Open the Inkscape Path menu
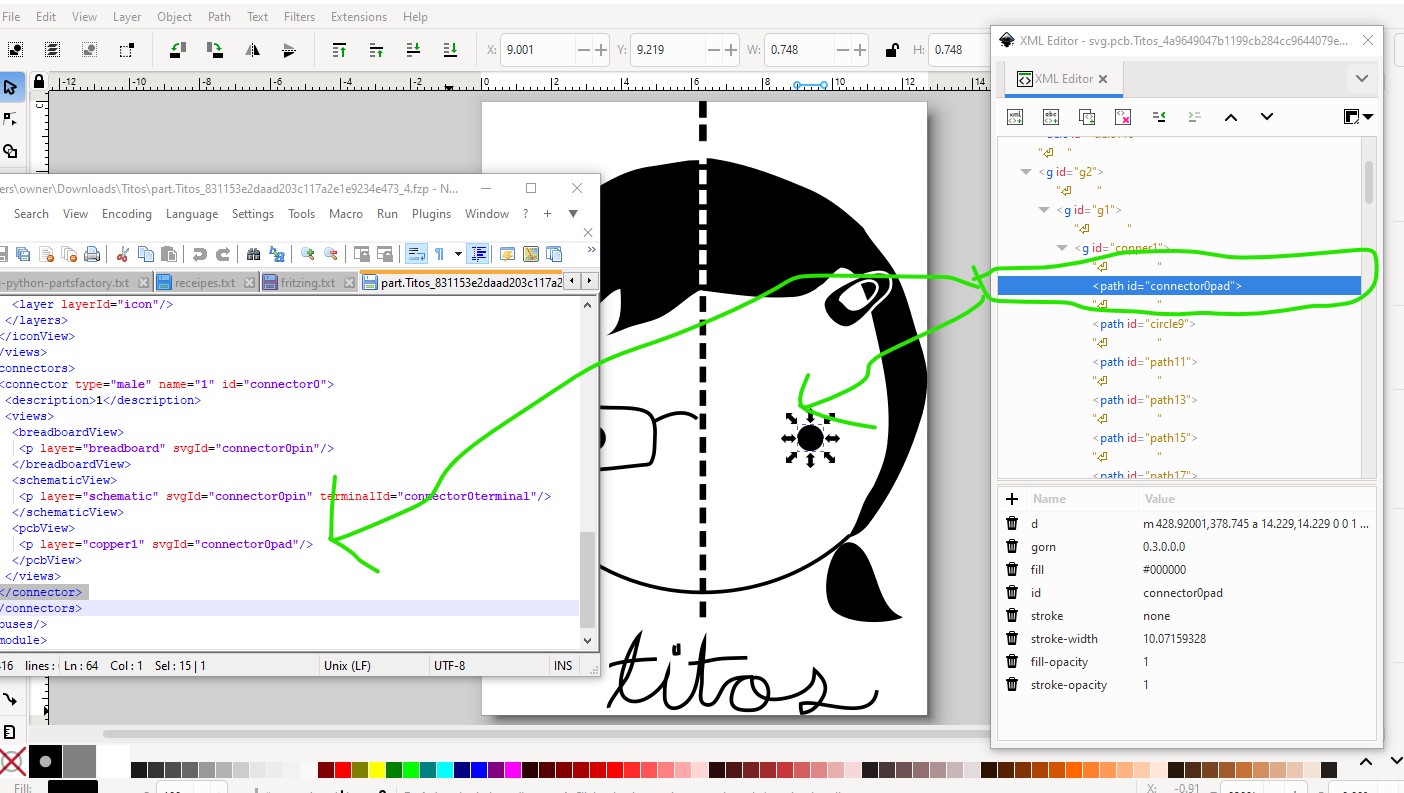The height and width of the screenshot is (793, 1404). click(219, 17)
